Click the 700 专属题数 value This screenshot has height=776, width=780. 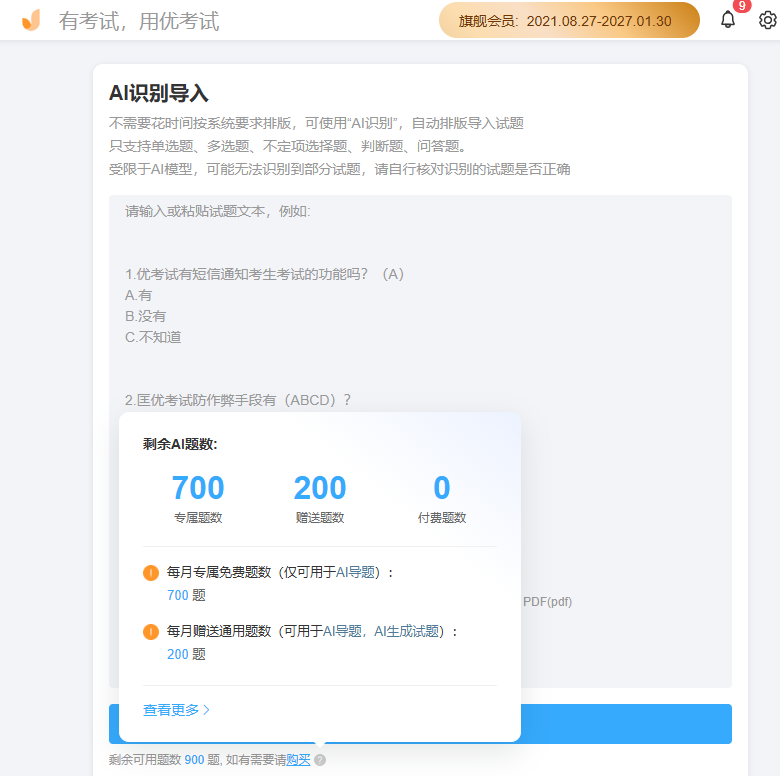pos(198,487)
